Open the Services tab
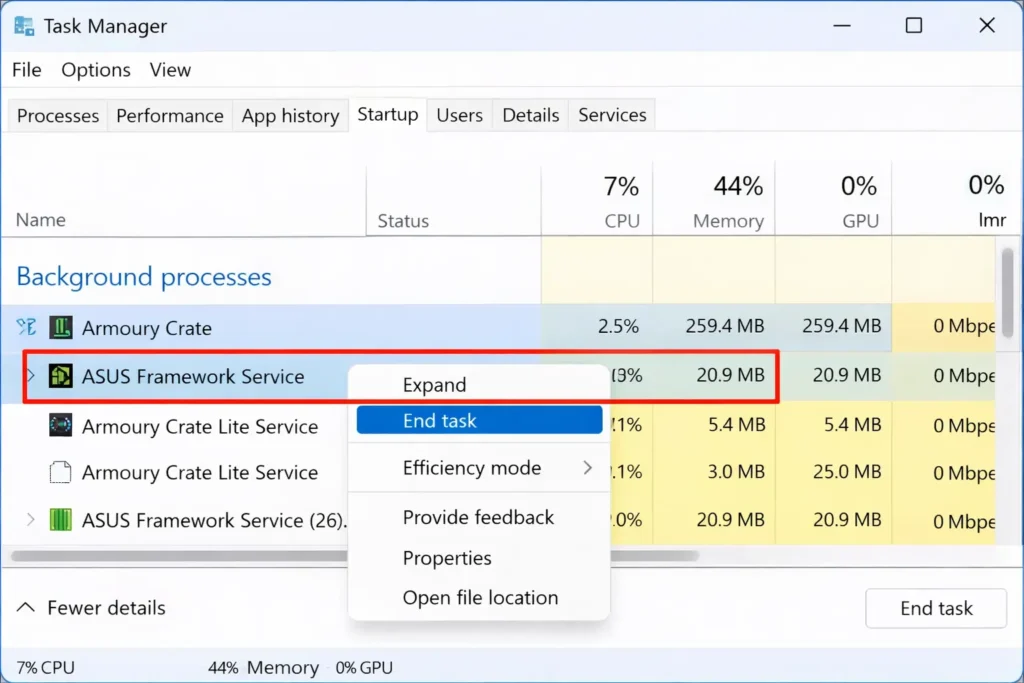This screenshot has width=1024, height=683. [612, 116]
